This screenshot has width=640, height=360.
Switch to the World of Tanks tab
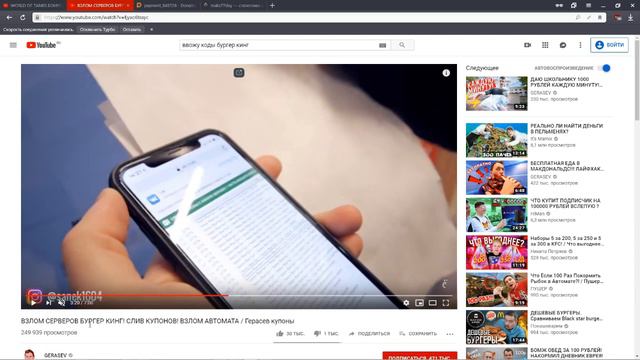click(x=33, y=5)
